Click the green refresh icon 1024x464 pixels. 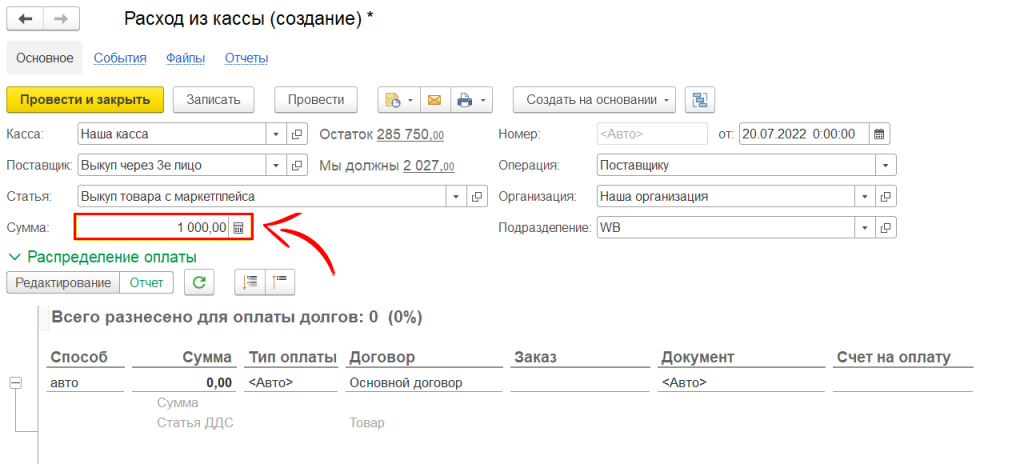coord(200,283)
